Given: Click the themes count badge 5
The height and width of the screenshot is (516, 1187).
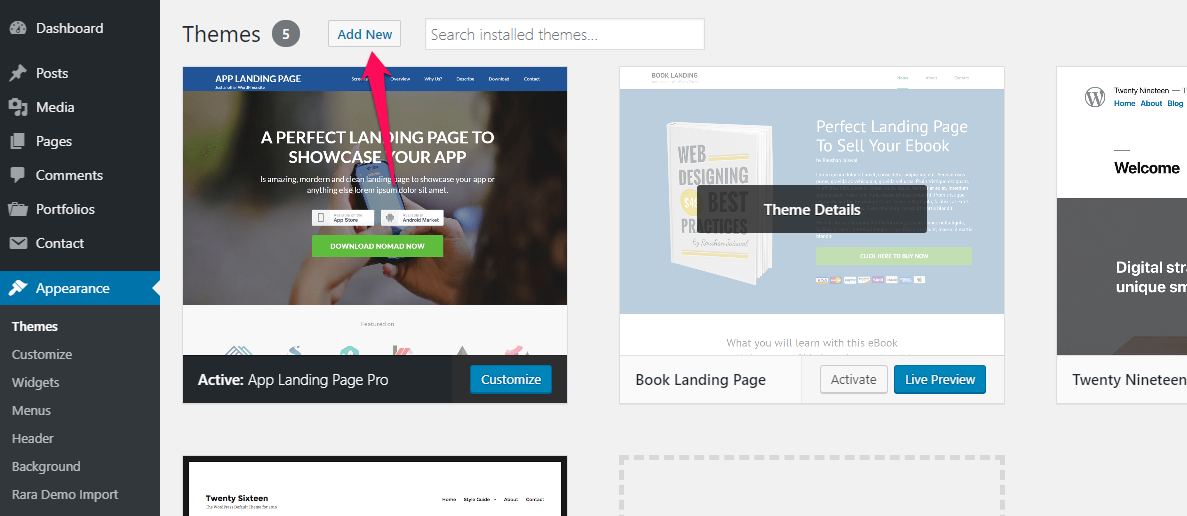Looking at the screenshot, I should pos(286,34).
